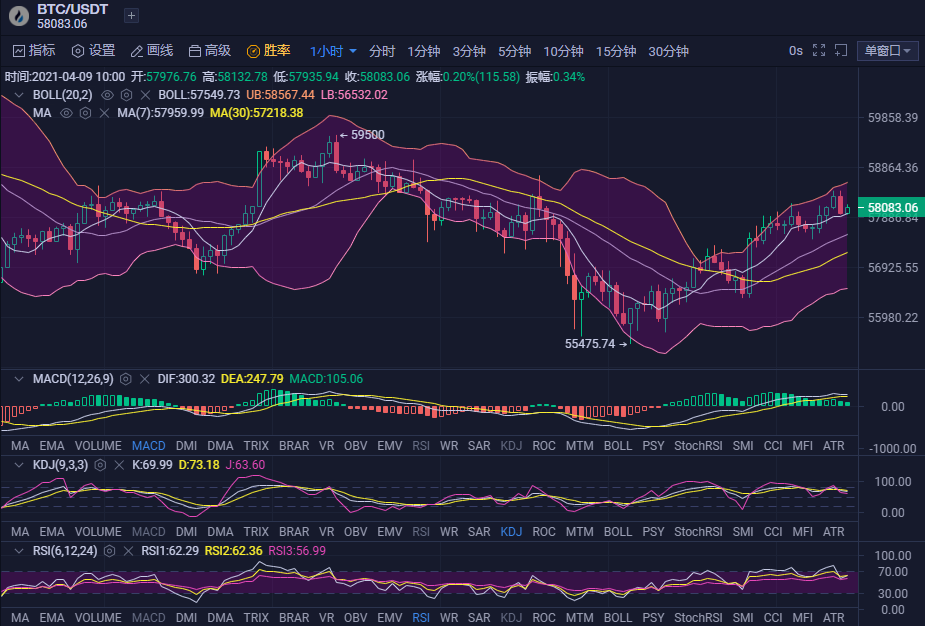Open the 指标 indicators menu
This screenshot has width=925, height=626.
(x=34, y=51)
